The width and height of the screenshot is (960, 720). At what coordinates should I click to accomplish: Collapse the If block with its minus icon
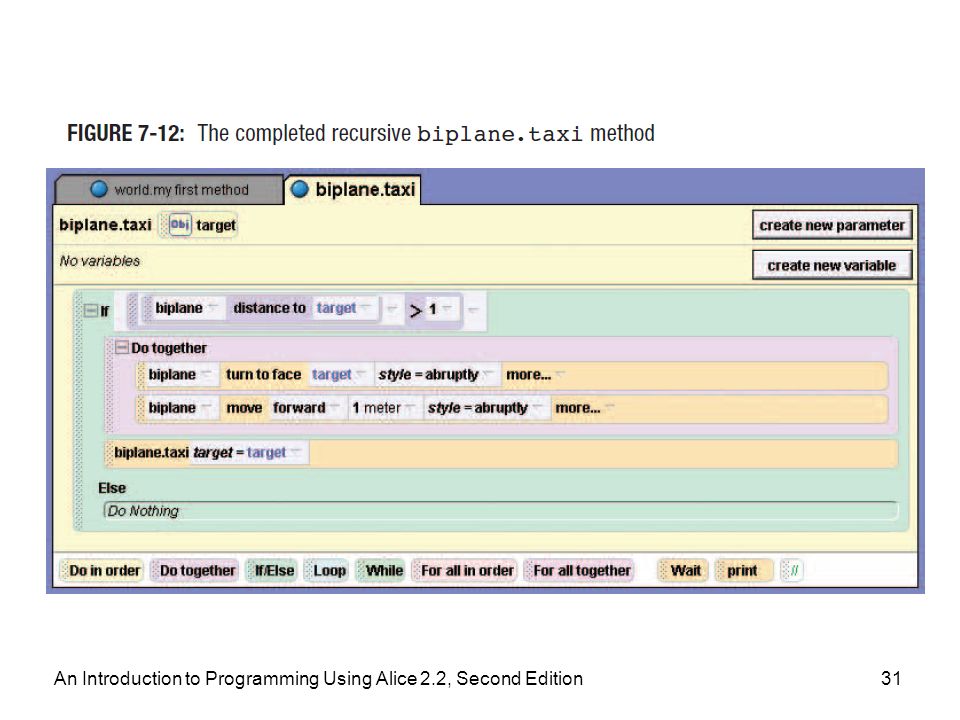coord(91,310)
